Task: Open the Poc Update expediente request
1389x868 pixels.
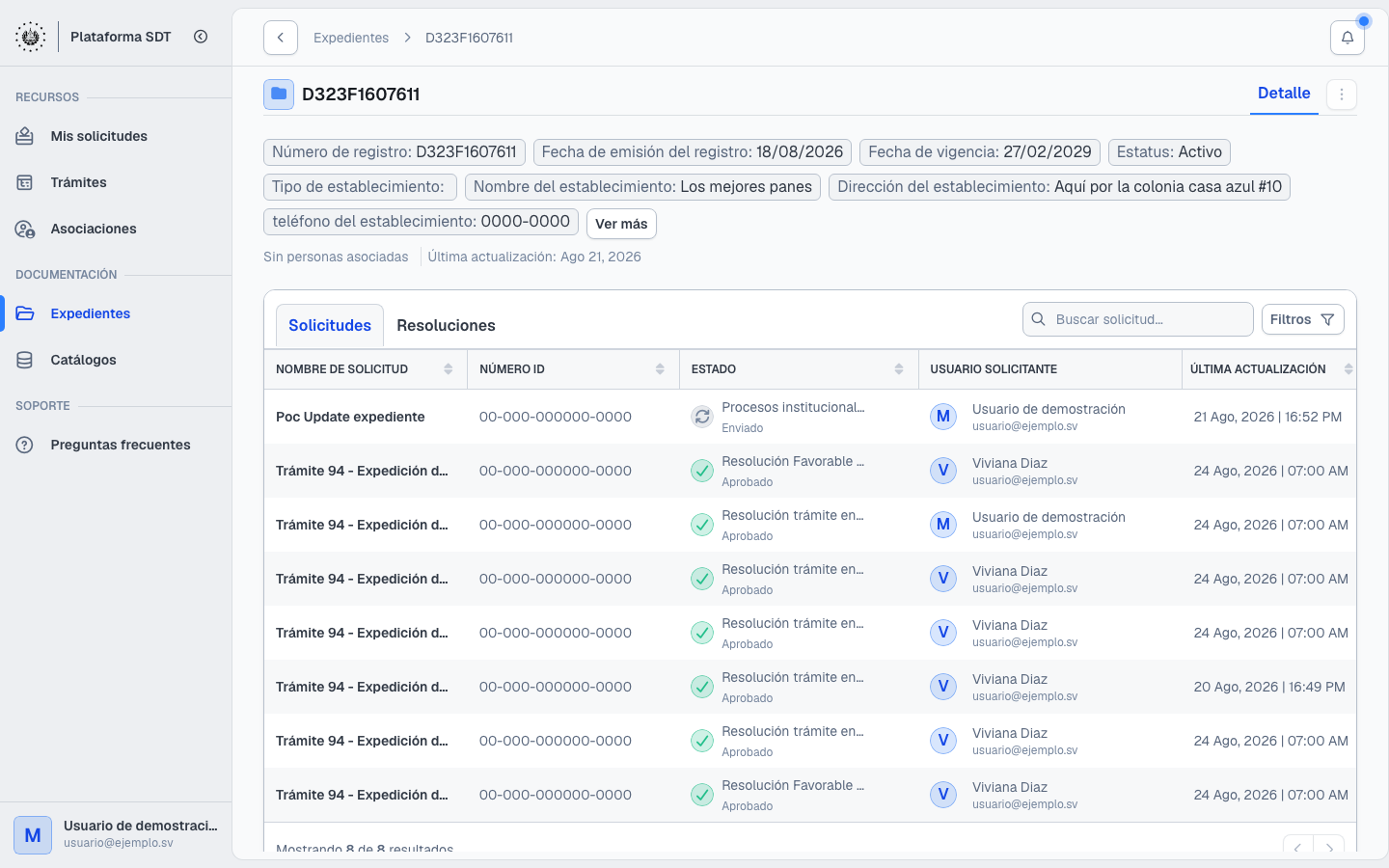Action: click(x=350, y=417)
